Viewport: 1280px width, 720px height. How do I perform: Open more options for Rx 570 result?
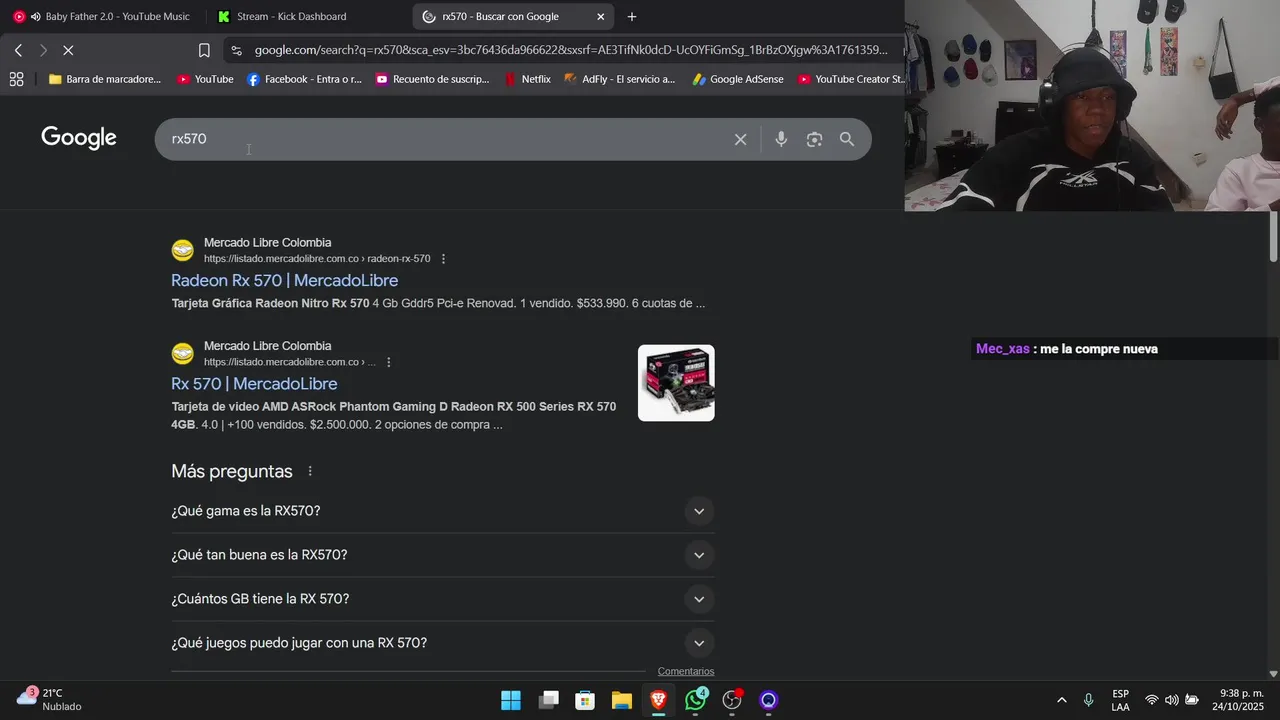(389, 362)
